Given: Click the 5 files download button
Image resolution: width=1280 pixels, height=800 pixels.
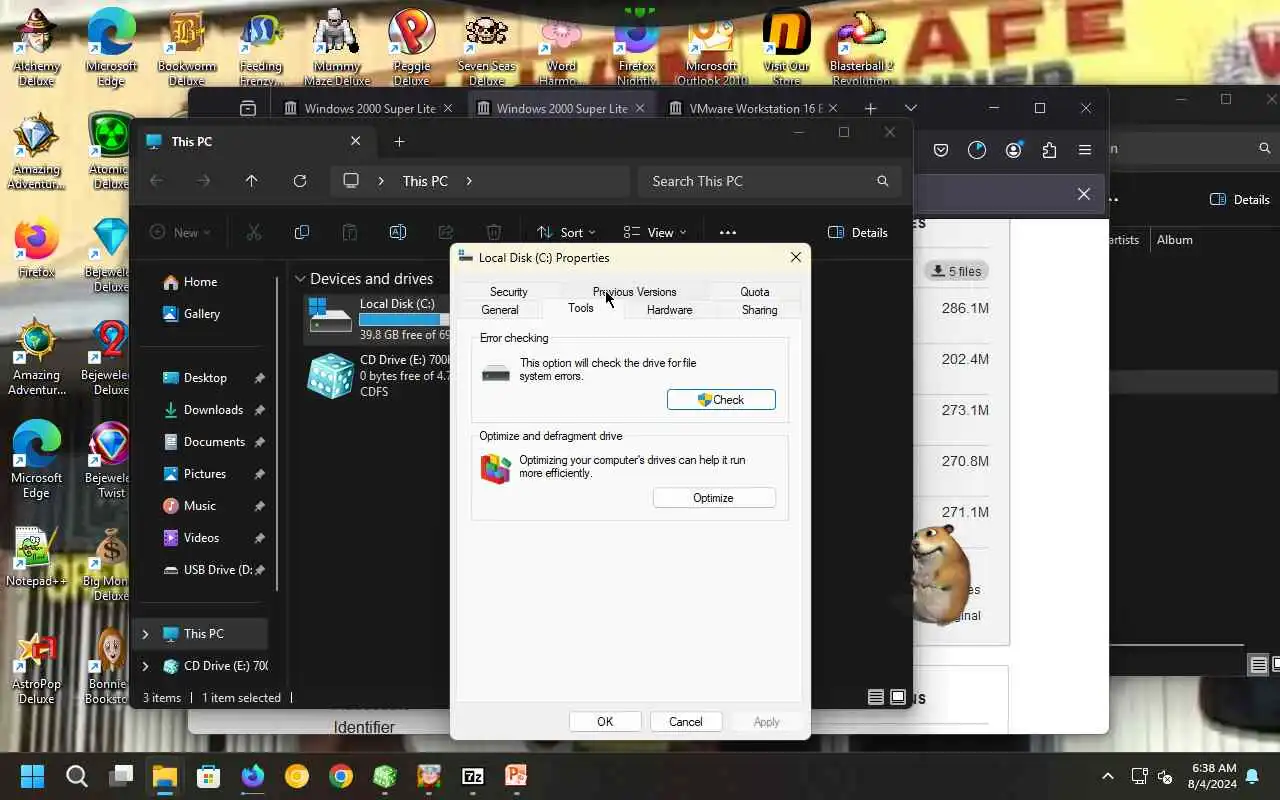Looking at the screenshot, I should (x=956, y=271).
